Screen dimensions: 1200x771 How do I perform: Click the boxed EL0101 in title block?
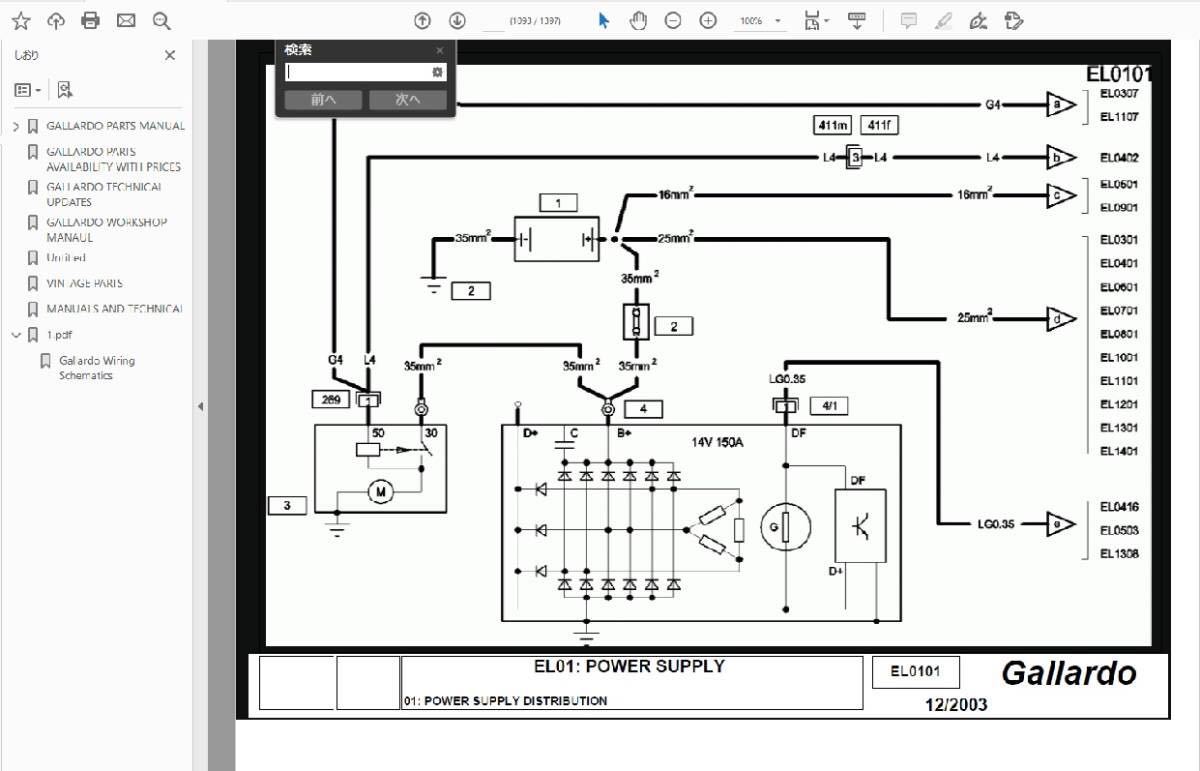[x=915, y=672]
